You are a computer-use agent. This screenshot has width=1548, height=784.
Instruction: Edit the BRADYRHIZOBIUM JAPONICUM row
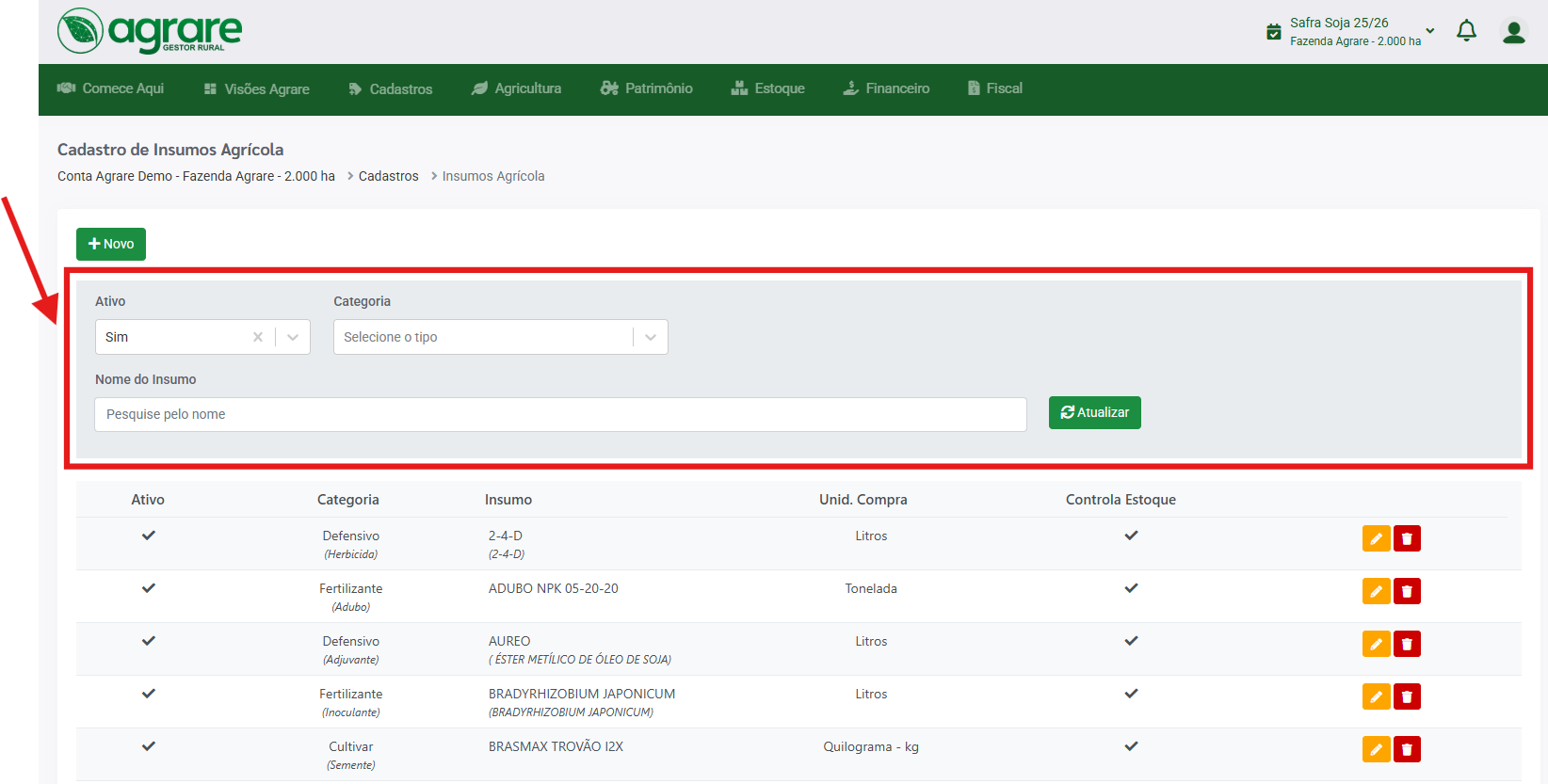1377,696
